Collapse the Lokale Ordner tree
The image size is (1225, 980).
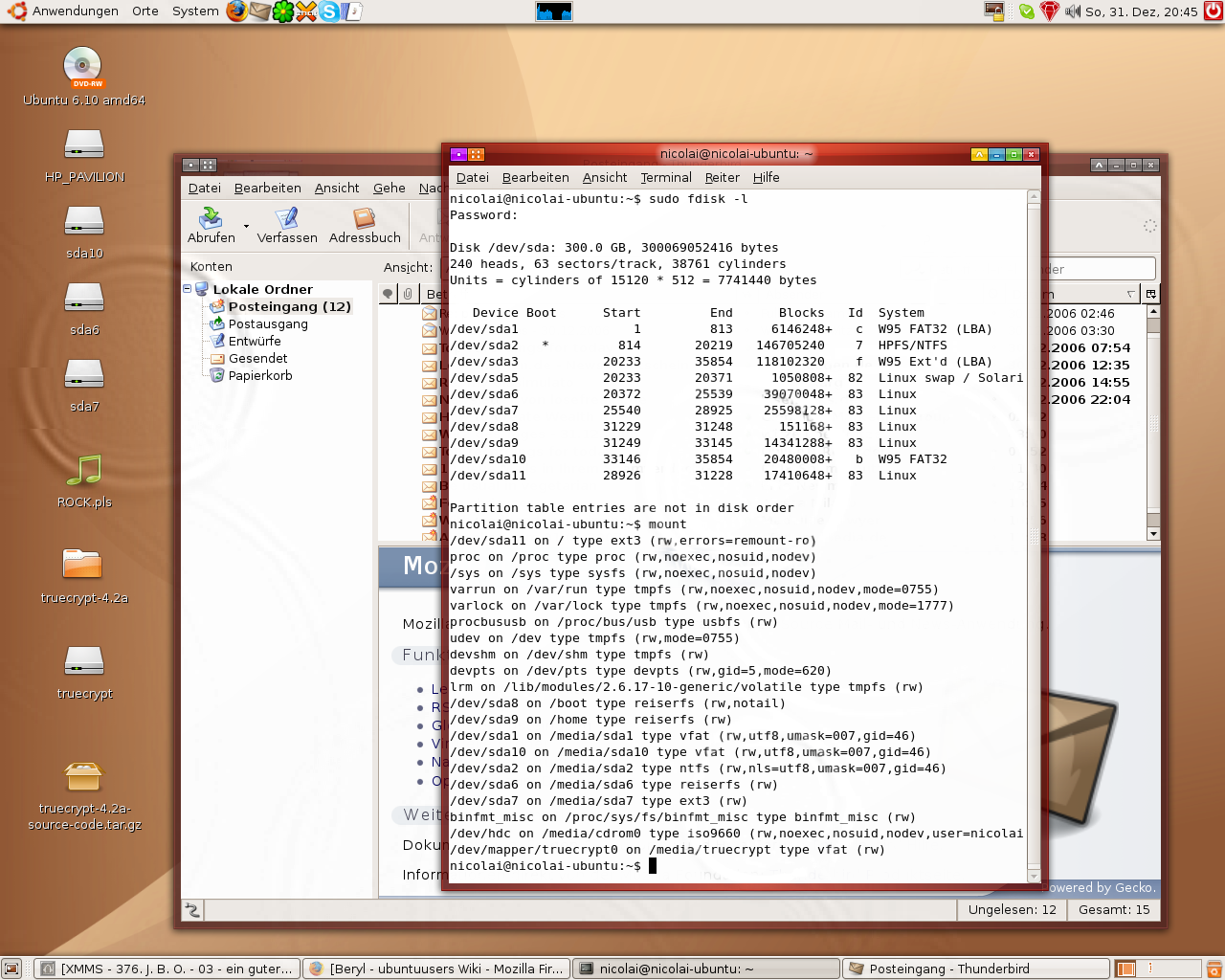[188, 289]
